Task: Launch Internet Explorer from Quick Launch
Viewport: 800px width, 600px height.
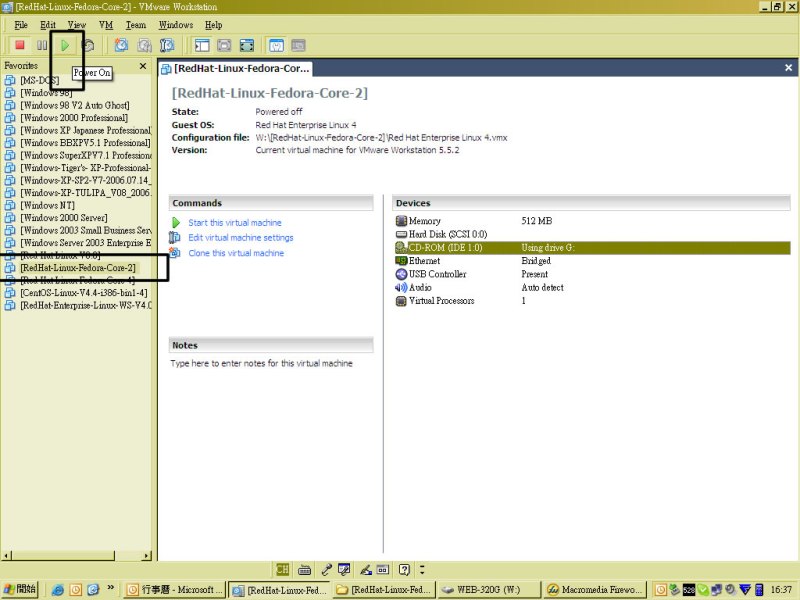Action: (x=58, y=590)
